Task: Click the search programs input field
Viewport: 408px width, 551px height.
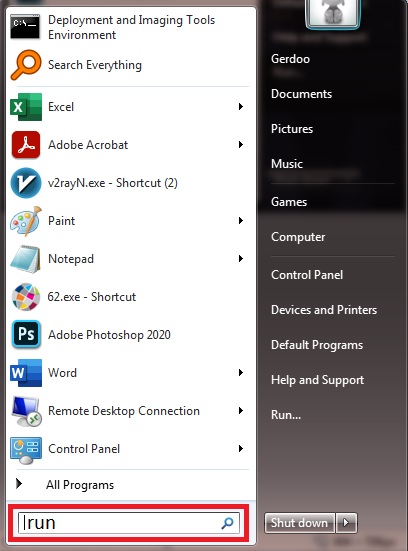Action: (x=129, y=523)
